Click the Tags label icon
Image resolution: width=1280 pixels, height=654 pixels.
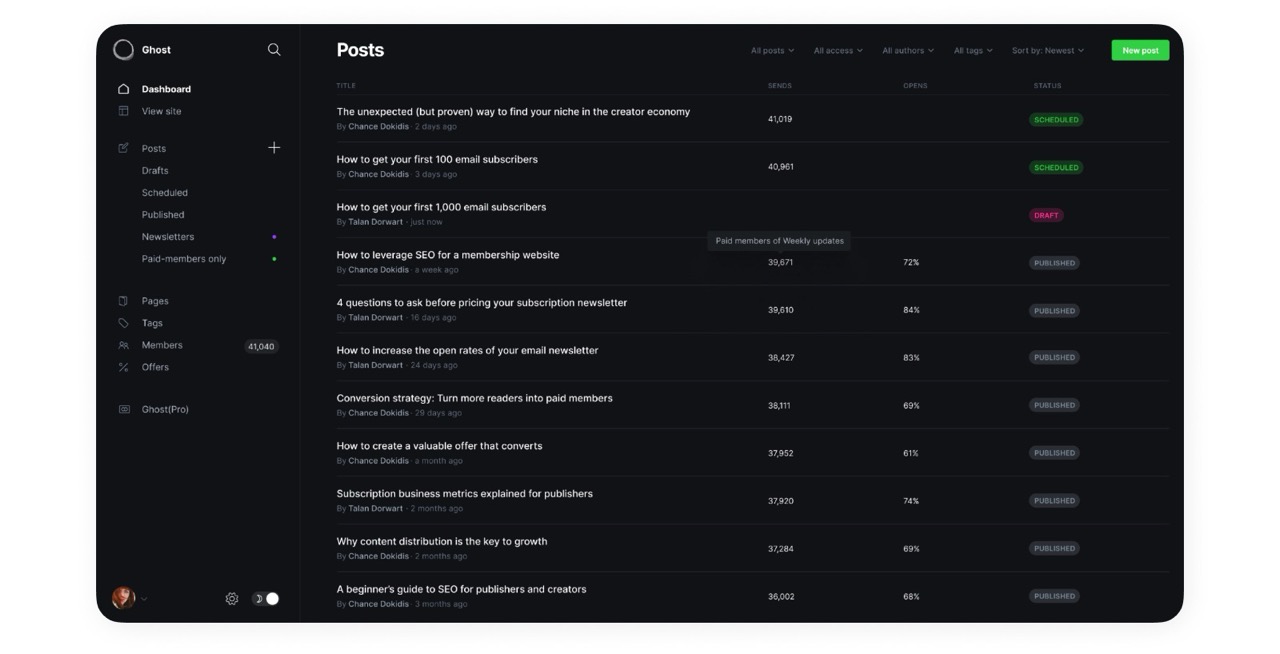pos(124,323)
